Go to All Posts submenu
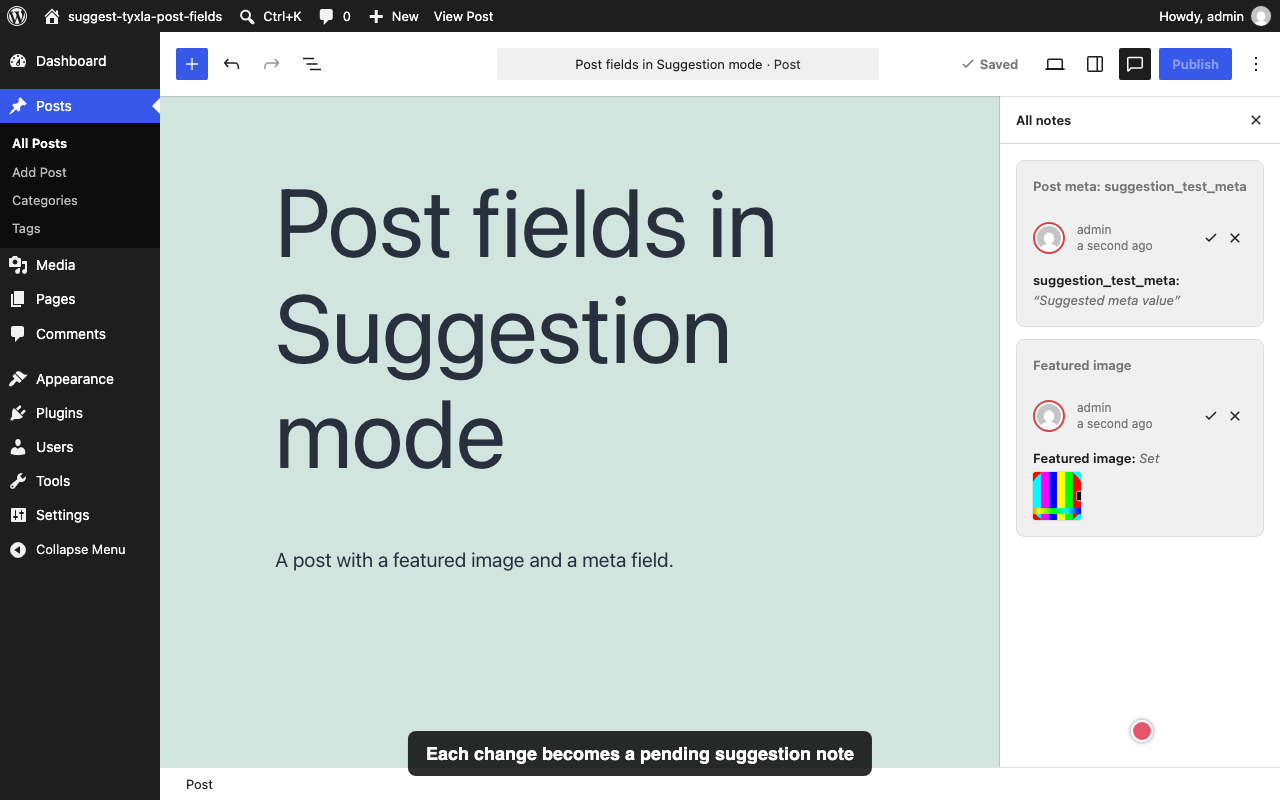This screenshot has width=1280, height=800. 40,143
